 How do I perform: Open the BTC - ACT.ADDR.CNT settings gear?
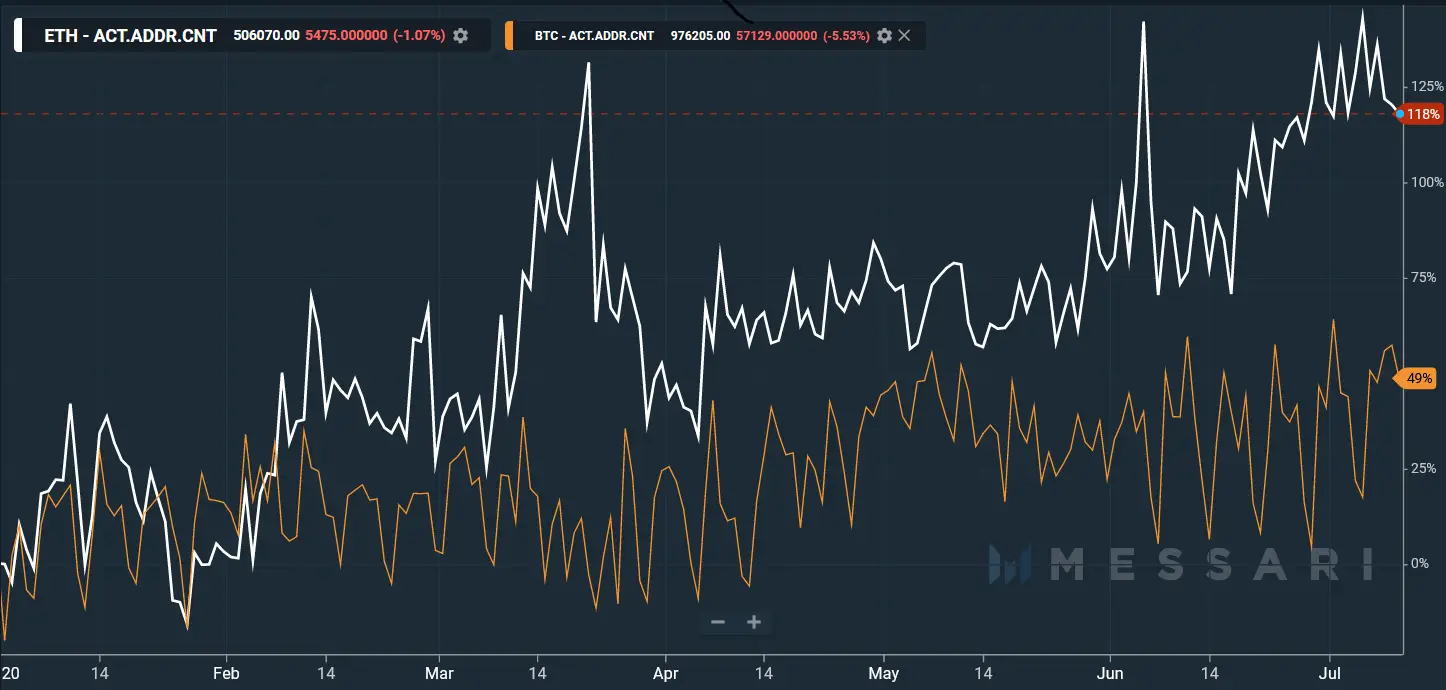[884, 35]
